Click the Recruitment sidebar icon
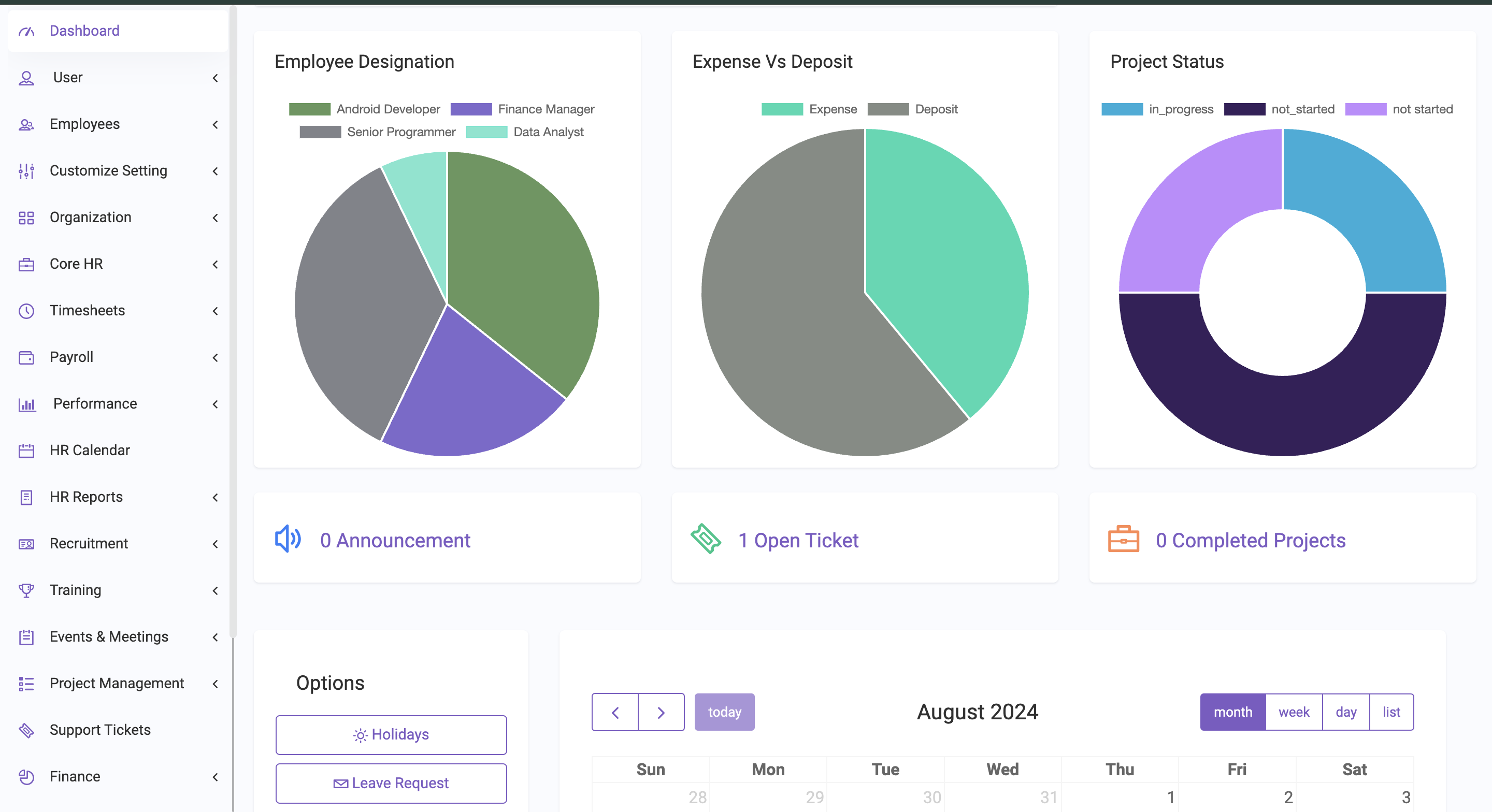This screenshot has width=1492, height=812. (27, 544)
